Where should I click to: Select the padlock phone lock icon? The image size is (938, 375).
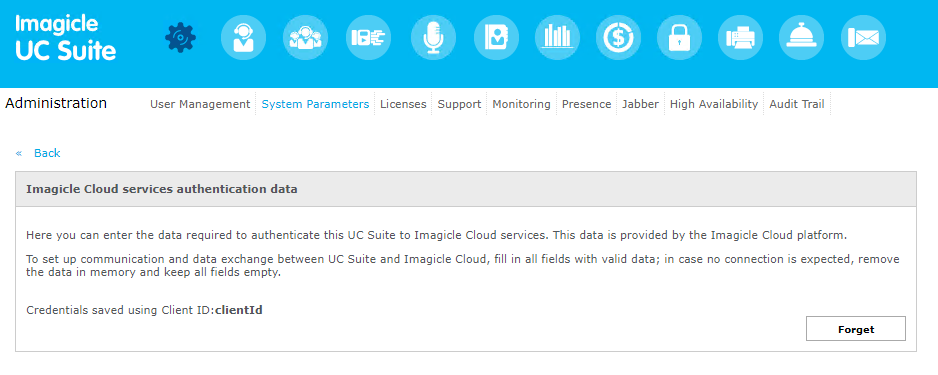click(680, 38)
